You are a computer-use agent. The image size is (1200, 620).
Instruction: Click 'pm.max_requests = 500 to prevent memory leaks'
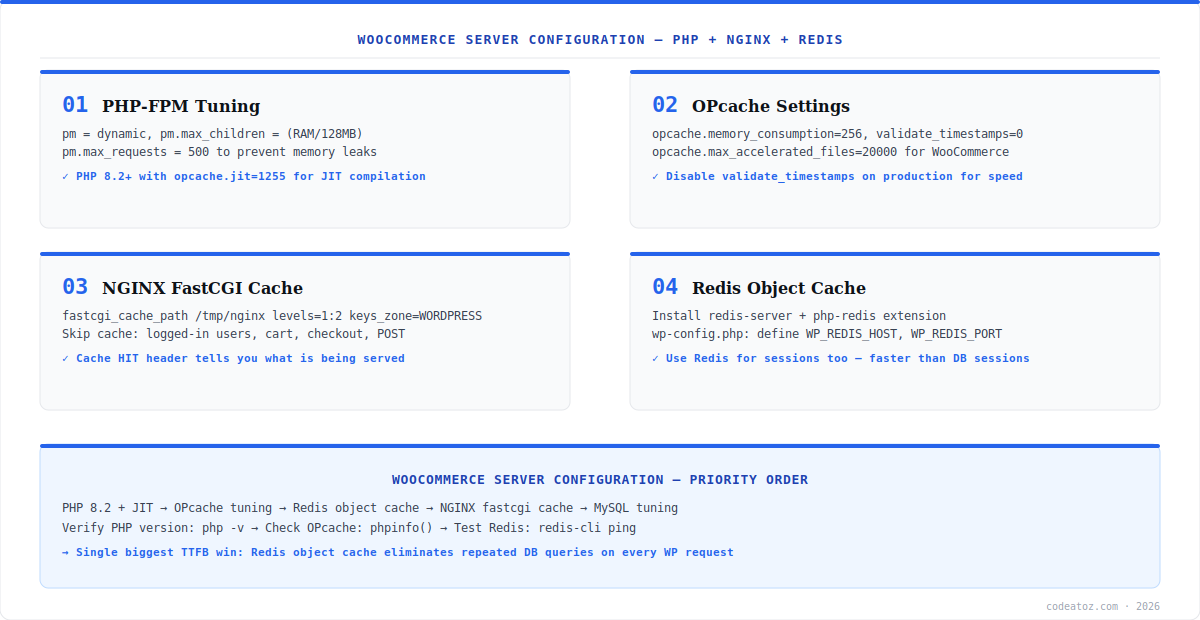click(x=219, y=152)
